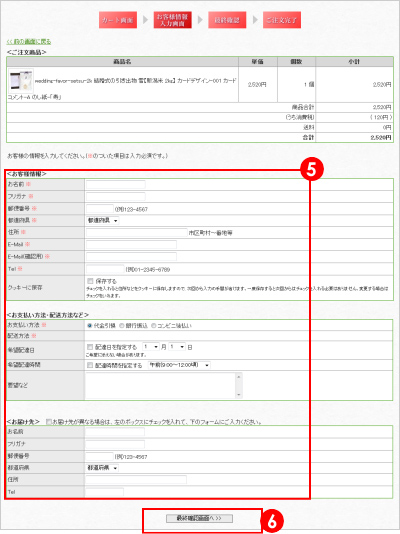Click the 最終確認画面へ button
Screen dimensions: 400x534
coord(199,518)
